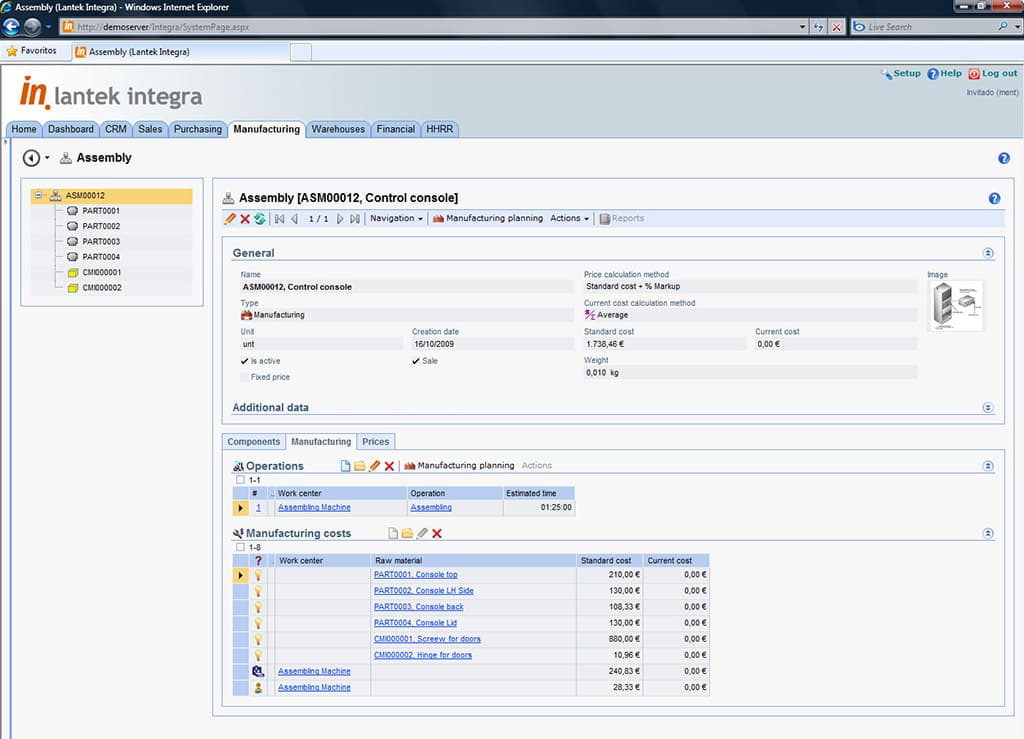Open folder icon in Manufacturing costs toolbar

pos(407,534)
